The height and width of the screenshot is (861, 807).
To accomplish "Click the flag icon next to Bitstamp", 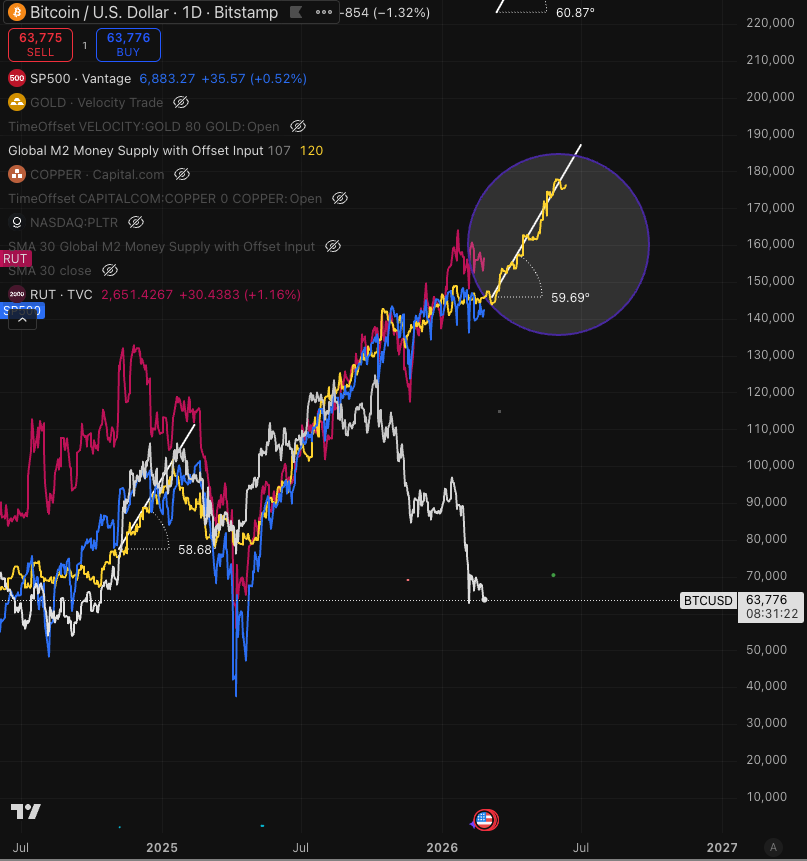I will point(296,12).
